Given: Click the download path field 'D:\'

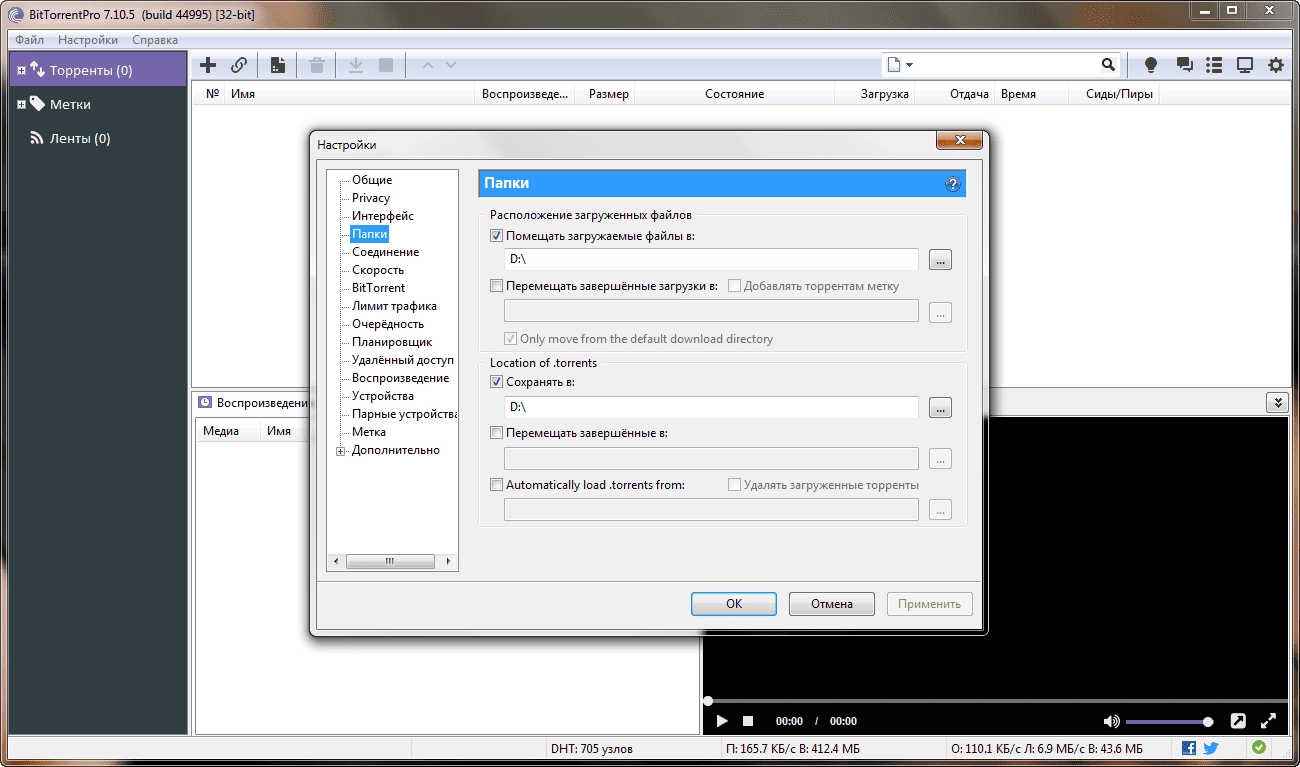Looking at the screenshot, I should pyautogui.click(x=711, y=260).
